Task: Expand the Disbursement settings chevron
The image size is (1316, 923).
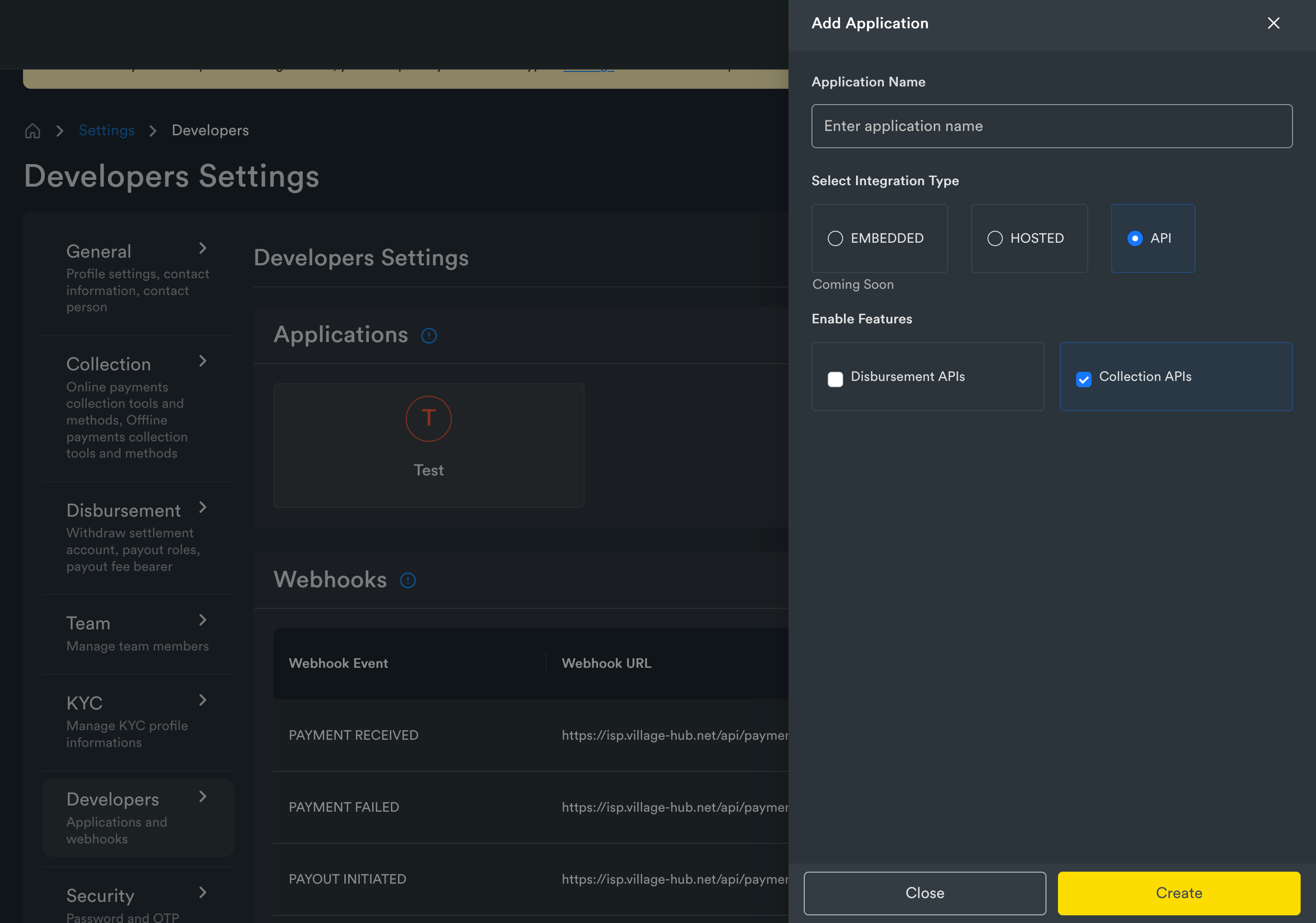Action: pos(202,507)
